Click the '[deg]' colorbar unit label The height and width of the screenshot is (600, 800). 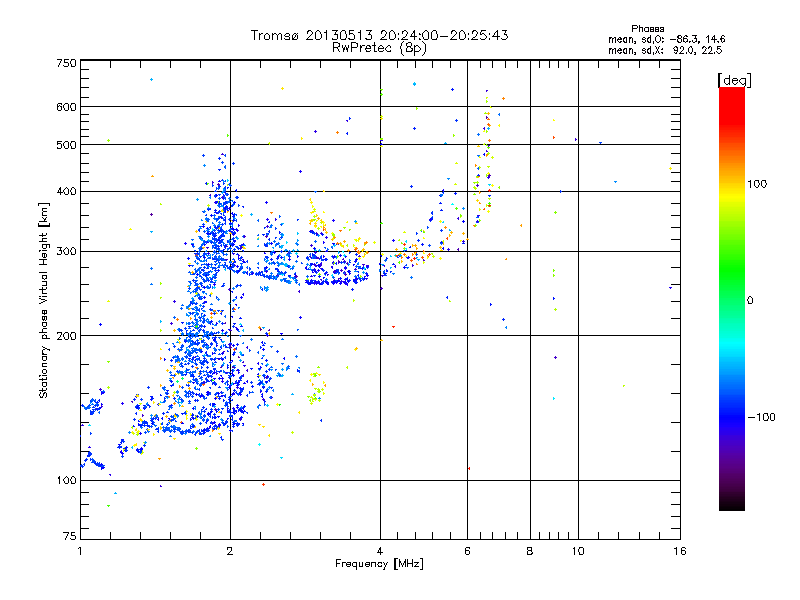[734, 80]
